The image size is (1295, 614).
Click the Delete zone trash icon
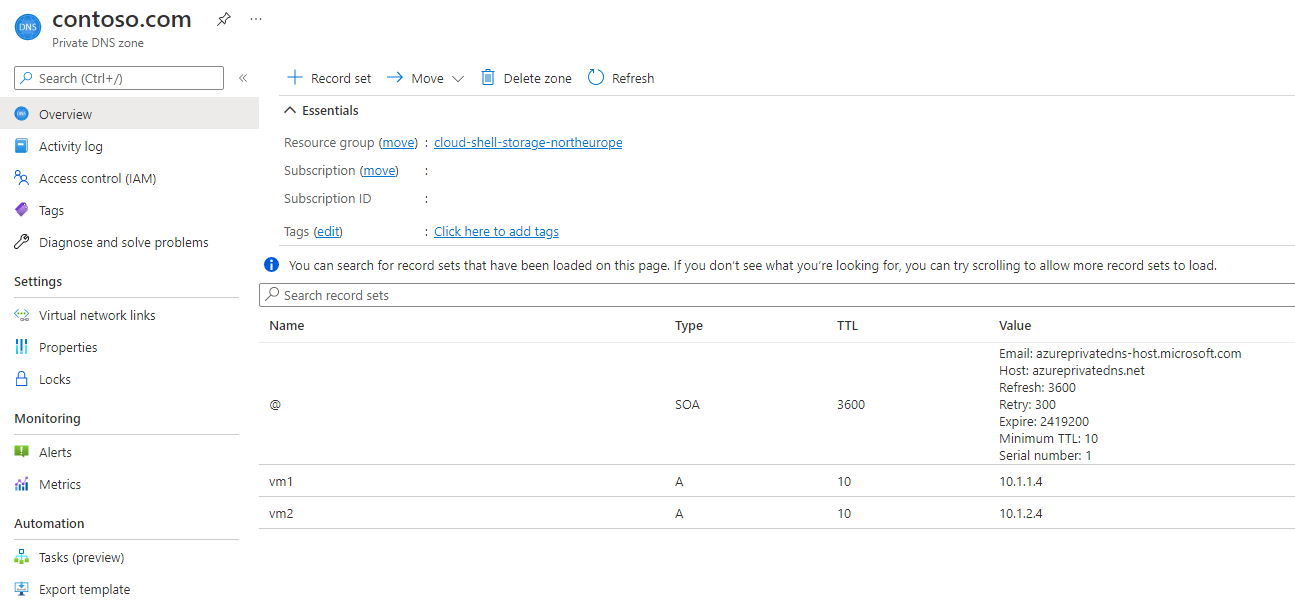point(488,77)
